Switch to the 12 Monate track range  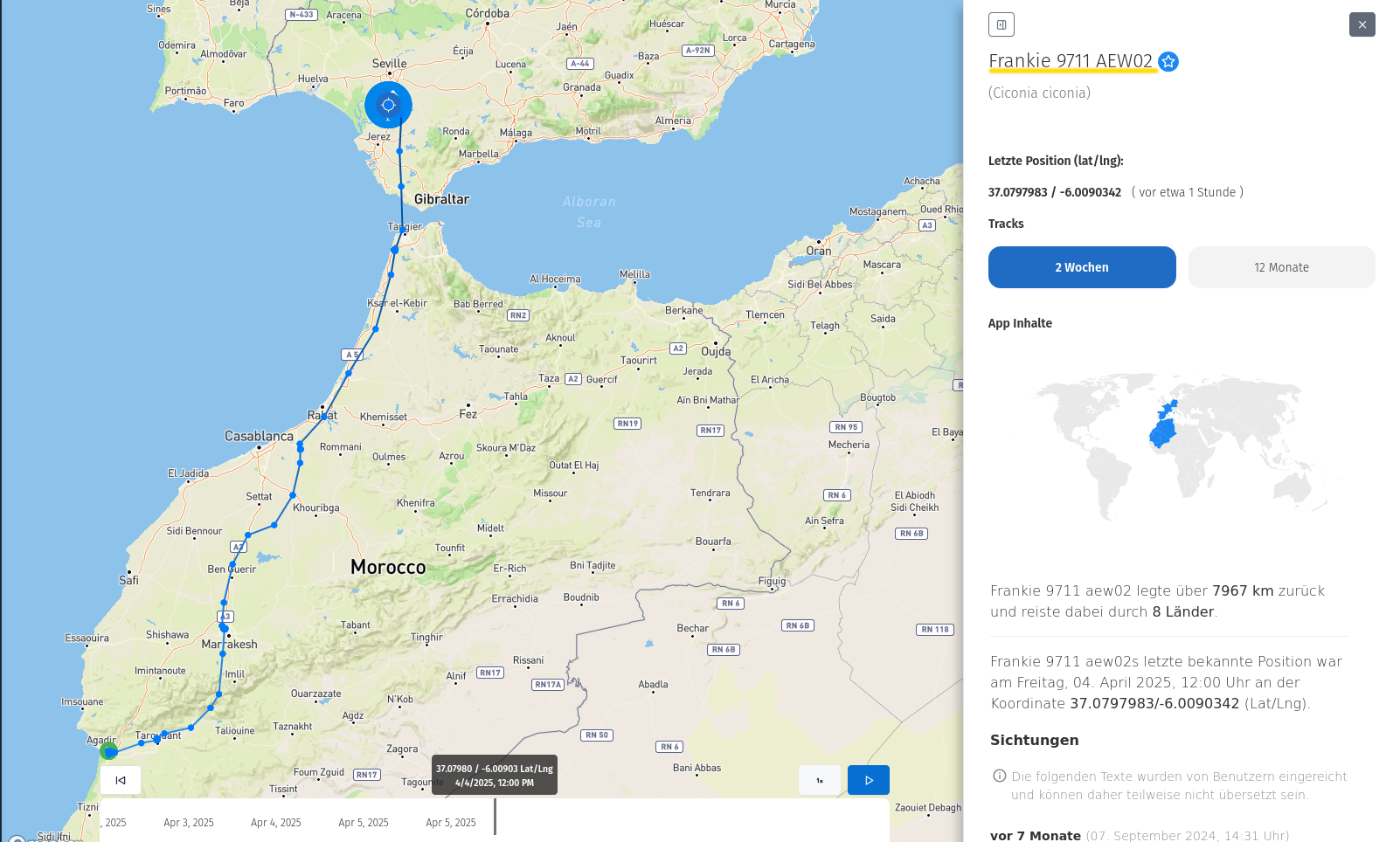tap(1281, 267)
